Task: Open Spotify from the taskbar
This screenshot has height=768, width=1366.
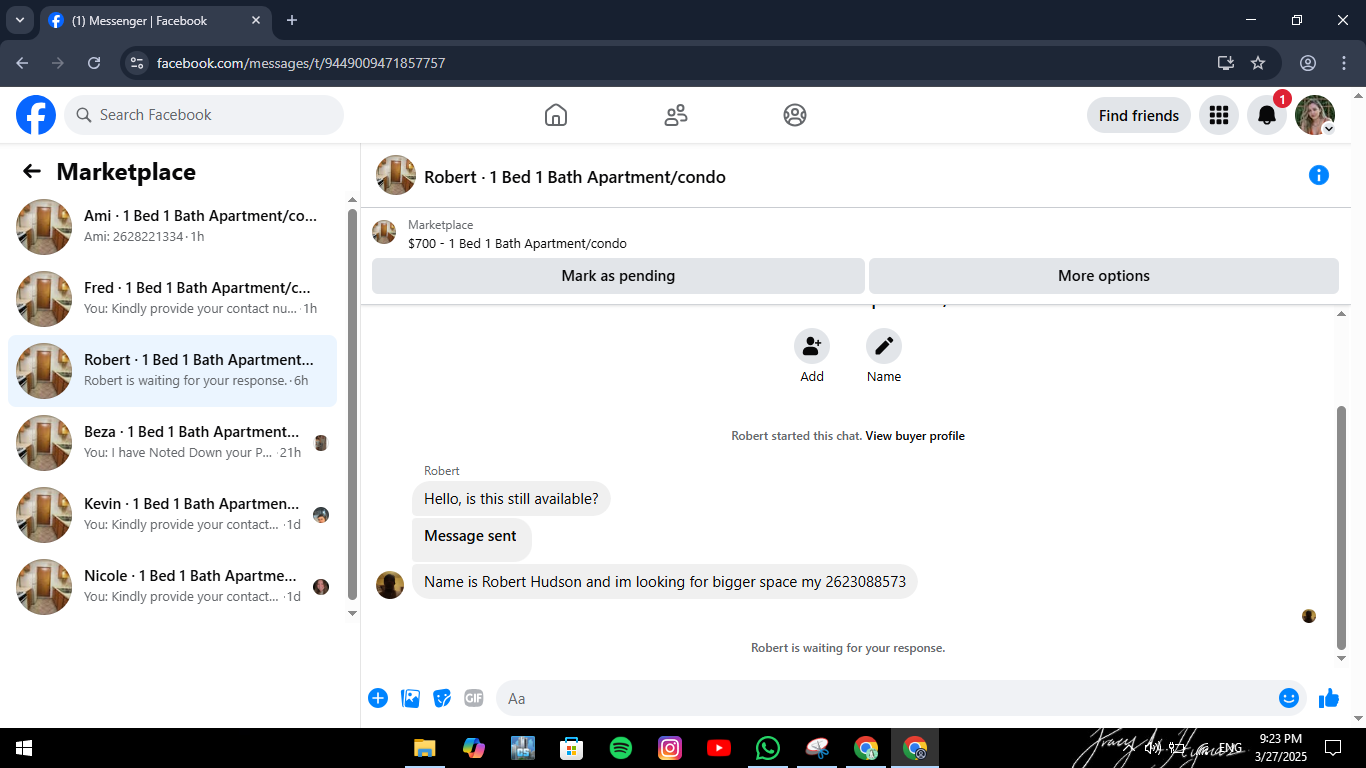Action: pyautogui.click(x=621, y=748)
